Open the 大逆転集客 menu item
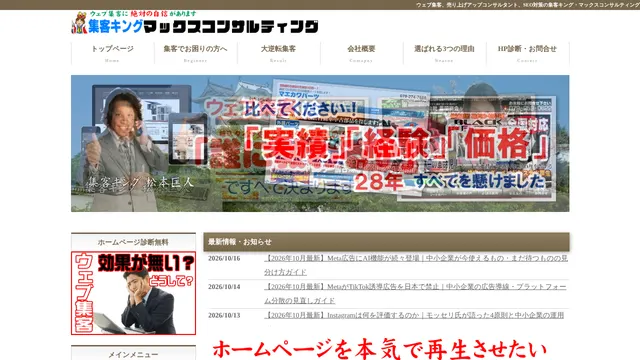This screenshot has height=360, width=640. pyautogui.click(x=278, y=53)
